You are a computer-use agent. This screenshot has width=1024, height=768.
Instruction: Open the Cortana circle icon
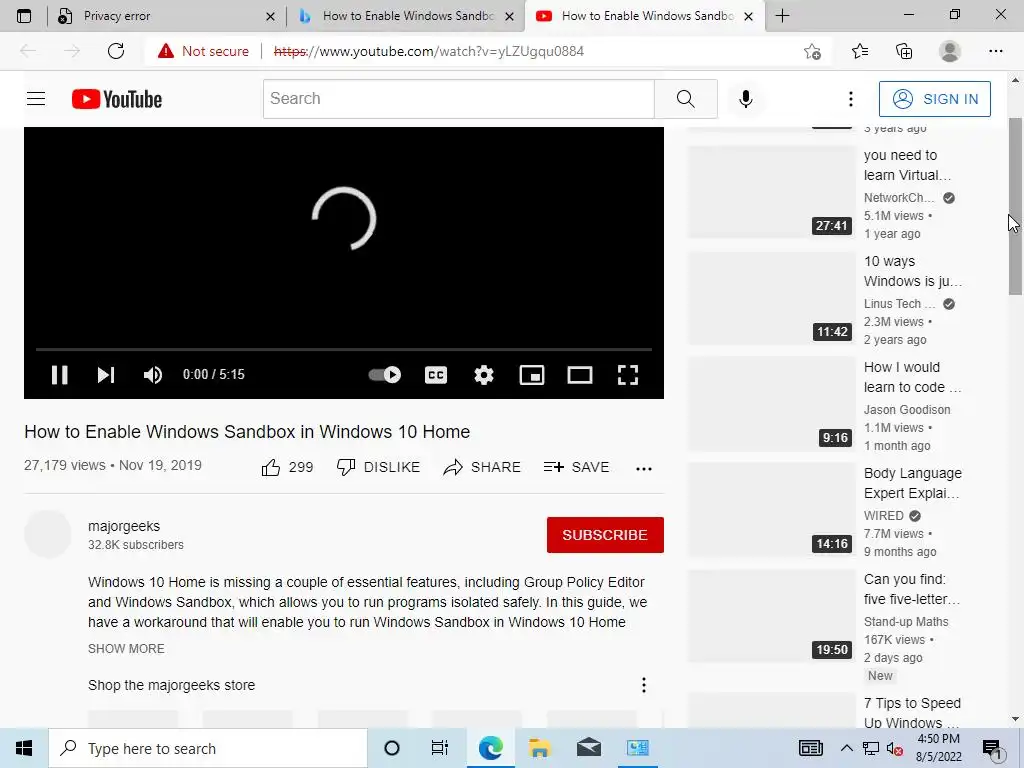click(392, 748)
